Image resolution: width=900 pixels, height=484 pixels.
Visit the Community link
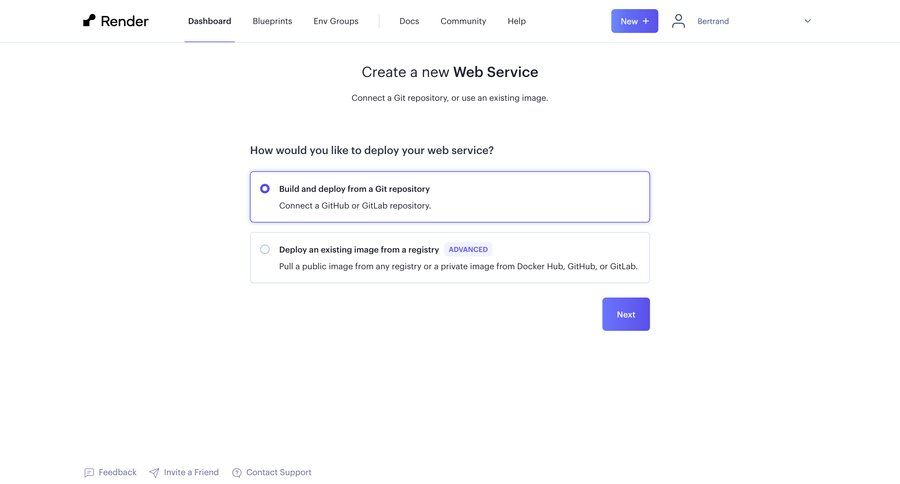click(463, 21)
